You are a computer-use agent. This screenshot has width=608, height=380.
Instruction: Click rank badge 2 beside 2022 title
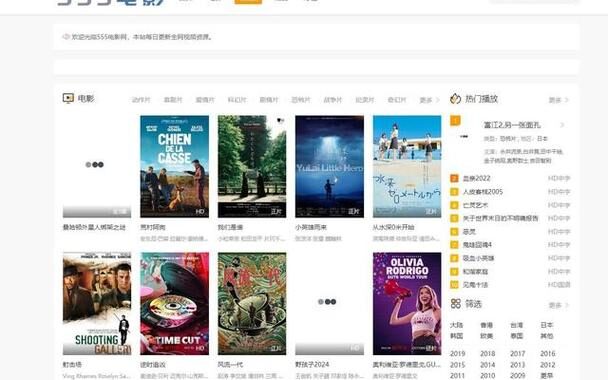point(454,178)
